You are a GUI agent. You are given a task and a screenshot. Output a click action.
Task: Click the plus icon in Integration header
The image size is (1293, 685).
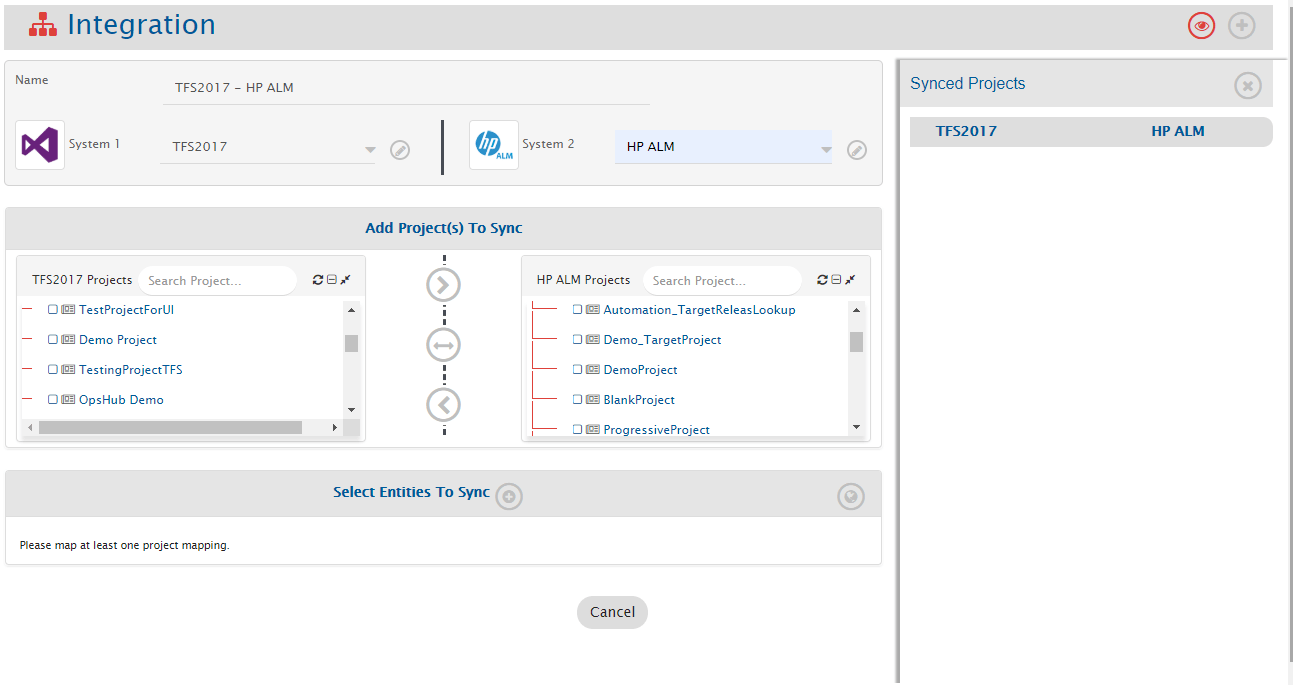point(1241,26)
